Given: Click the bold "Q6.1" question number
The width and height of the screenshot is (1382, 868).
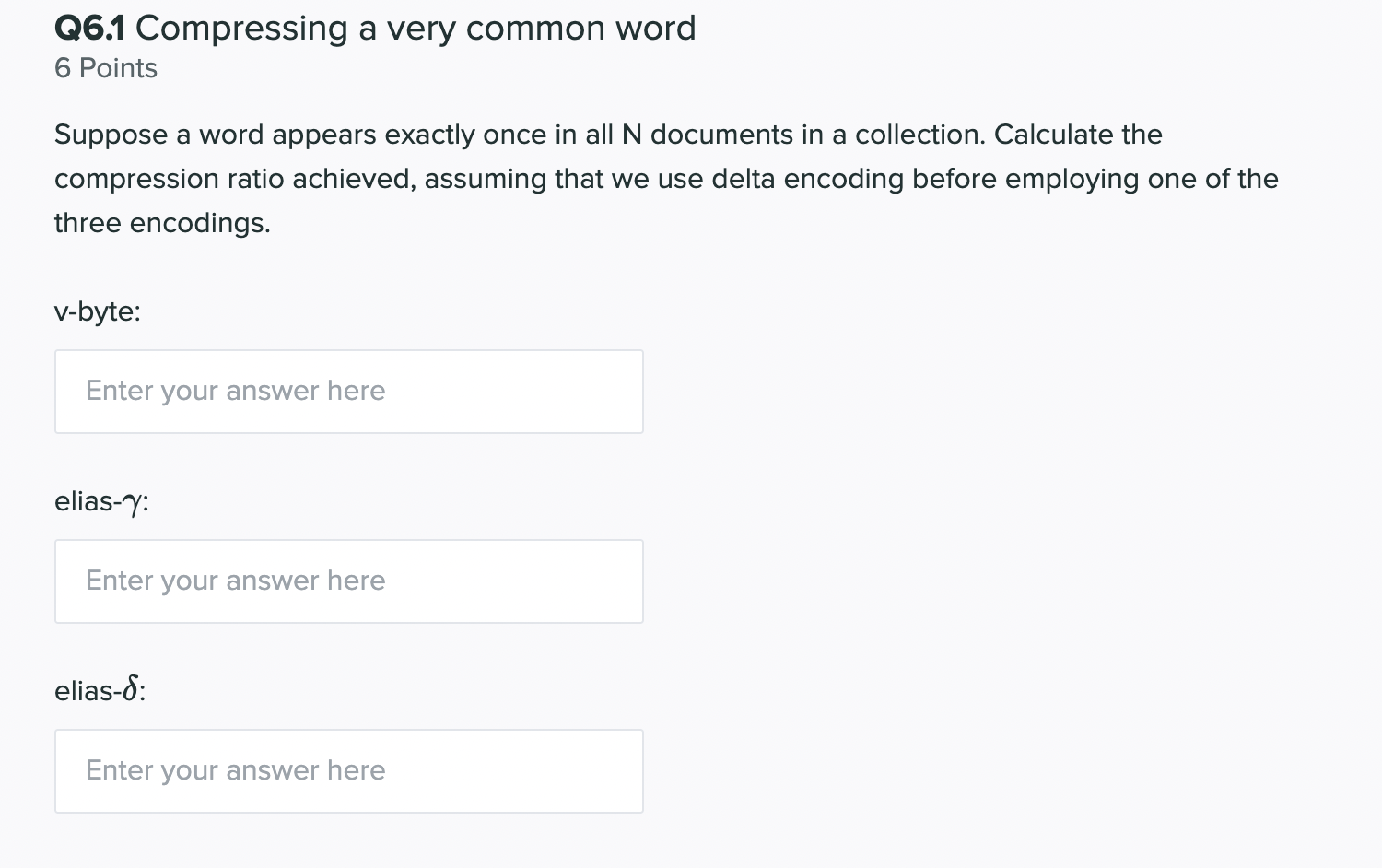Looking at the screenshot, I should coord(89,29).
